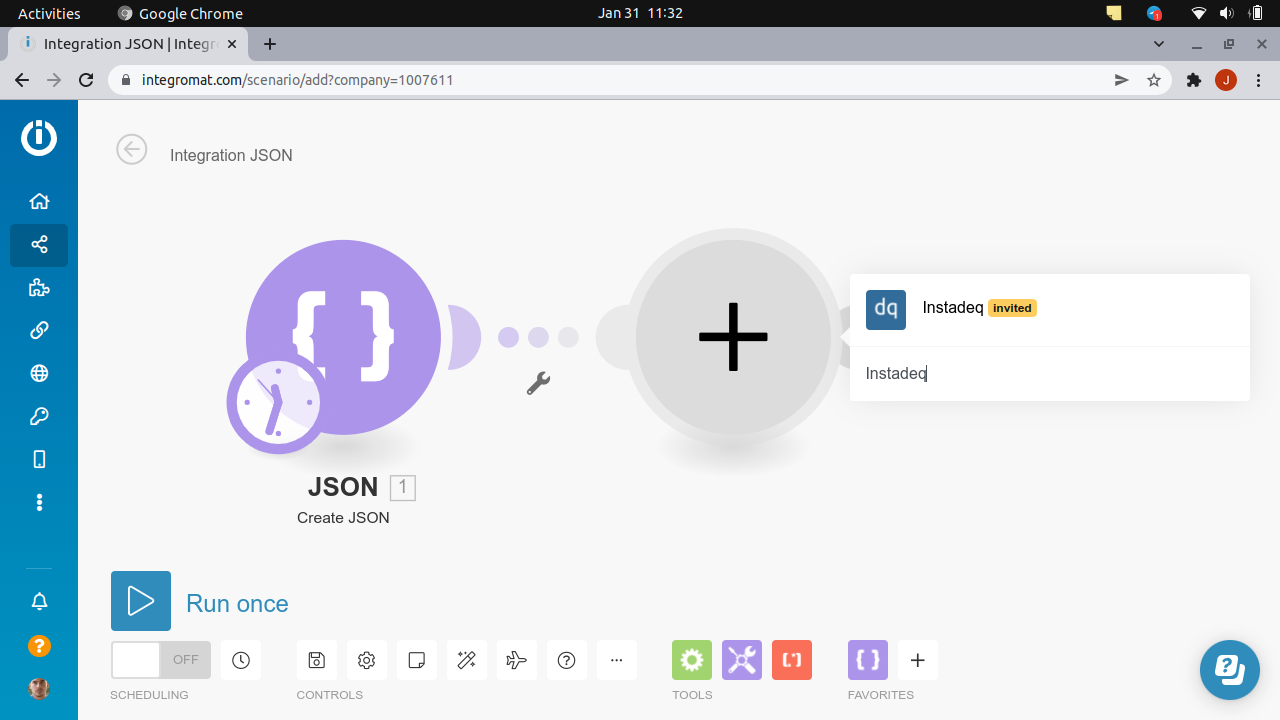The width and height of the screenshot is (1280, 720).
Task: Open Connections link icon in sidebar
Action: pyautogui.click(x=39, y=330)
